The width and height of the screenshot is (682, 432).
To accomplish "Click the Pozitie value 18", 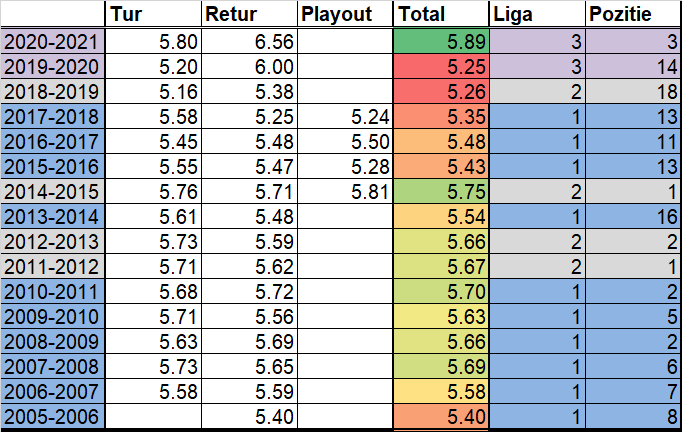I will pos(634,92).
